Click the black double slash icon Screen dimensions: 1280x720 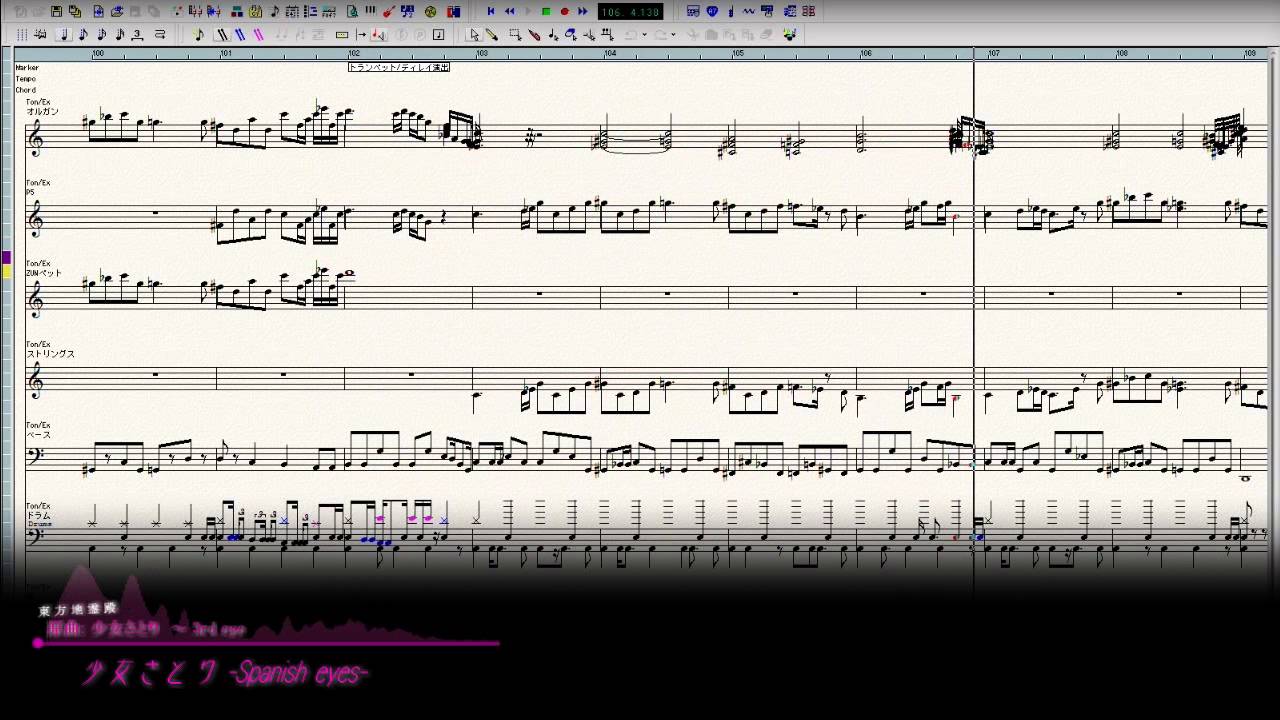coord(222,34)
